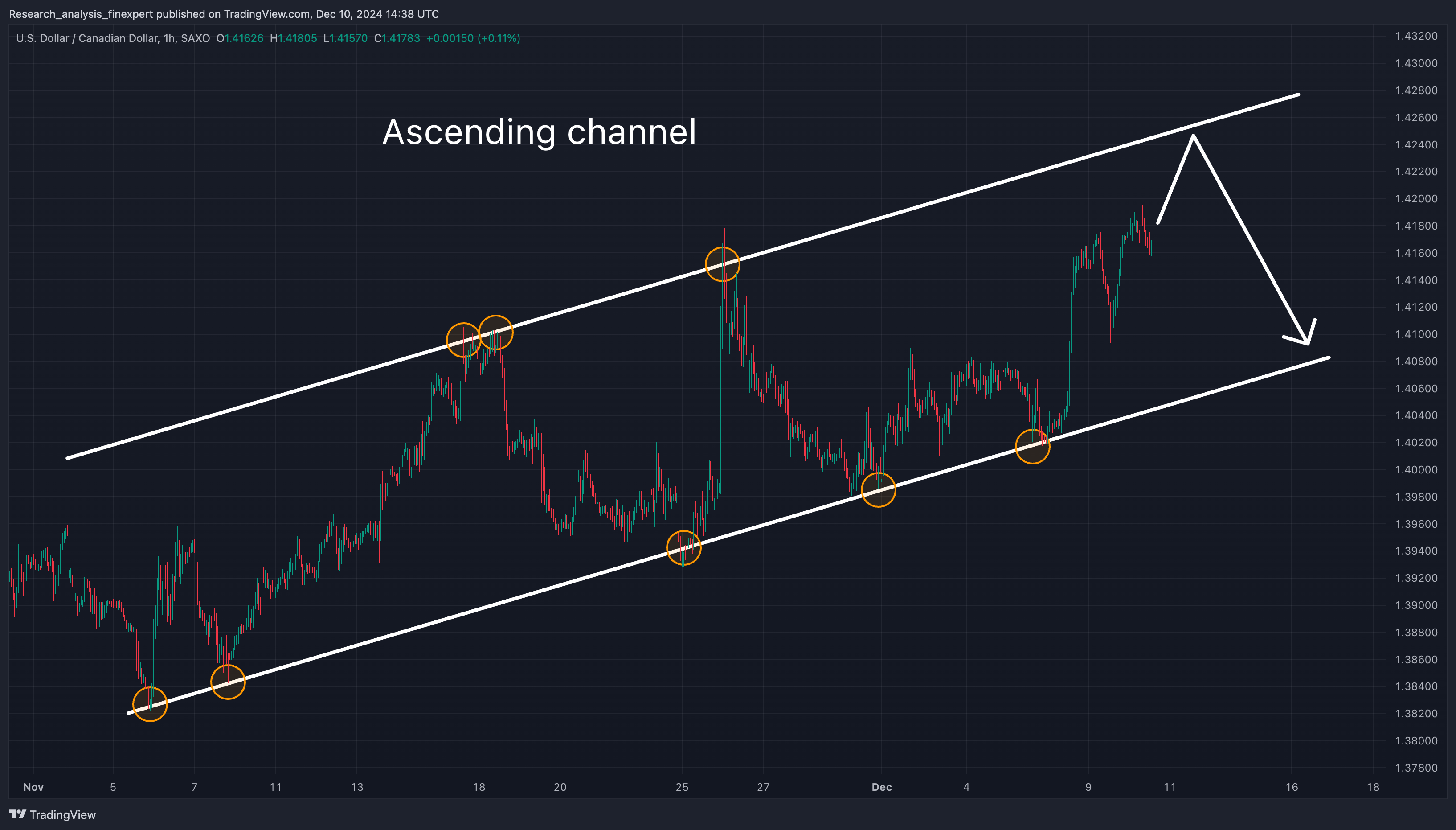Click the low value L1.41570

click(x=345, y=38)
